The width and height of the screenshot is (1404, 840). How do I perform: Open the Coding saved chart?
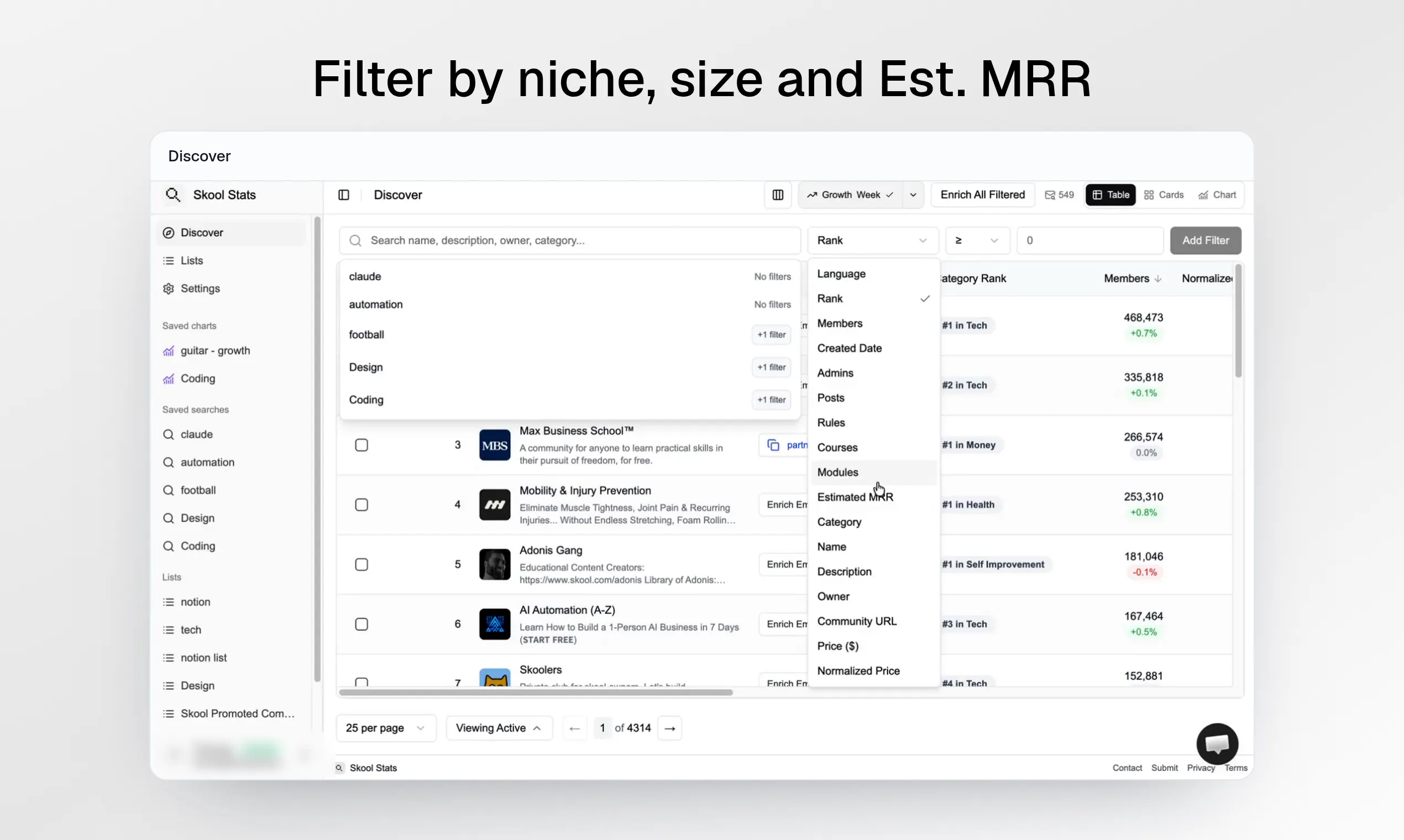(188, 378)
